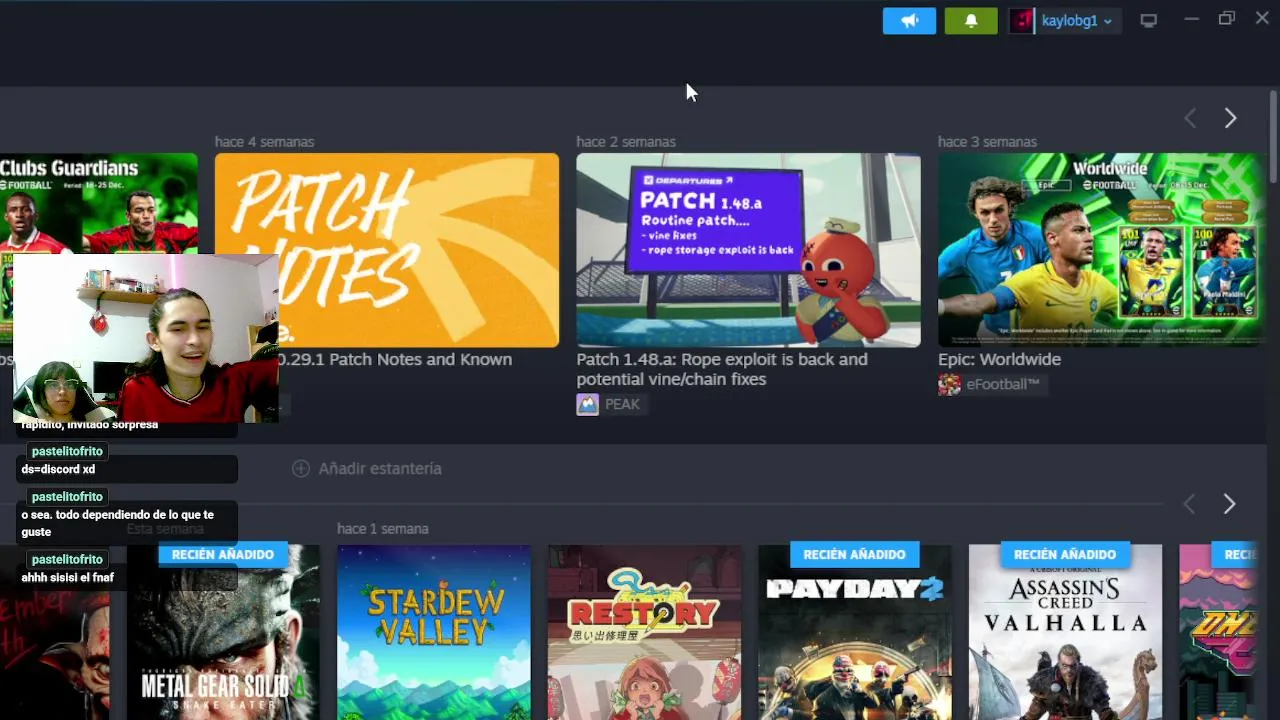Open 'Patch 1.48.a: Rope exploit is back' headline
The height and width of the screenshot is (720, 1280).
[x=722, y=369]
